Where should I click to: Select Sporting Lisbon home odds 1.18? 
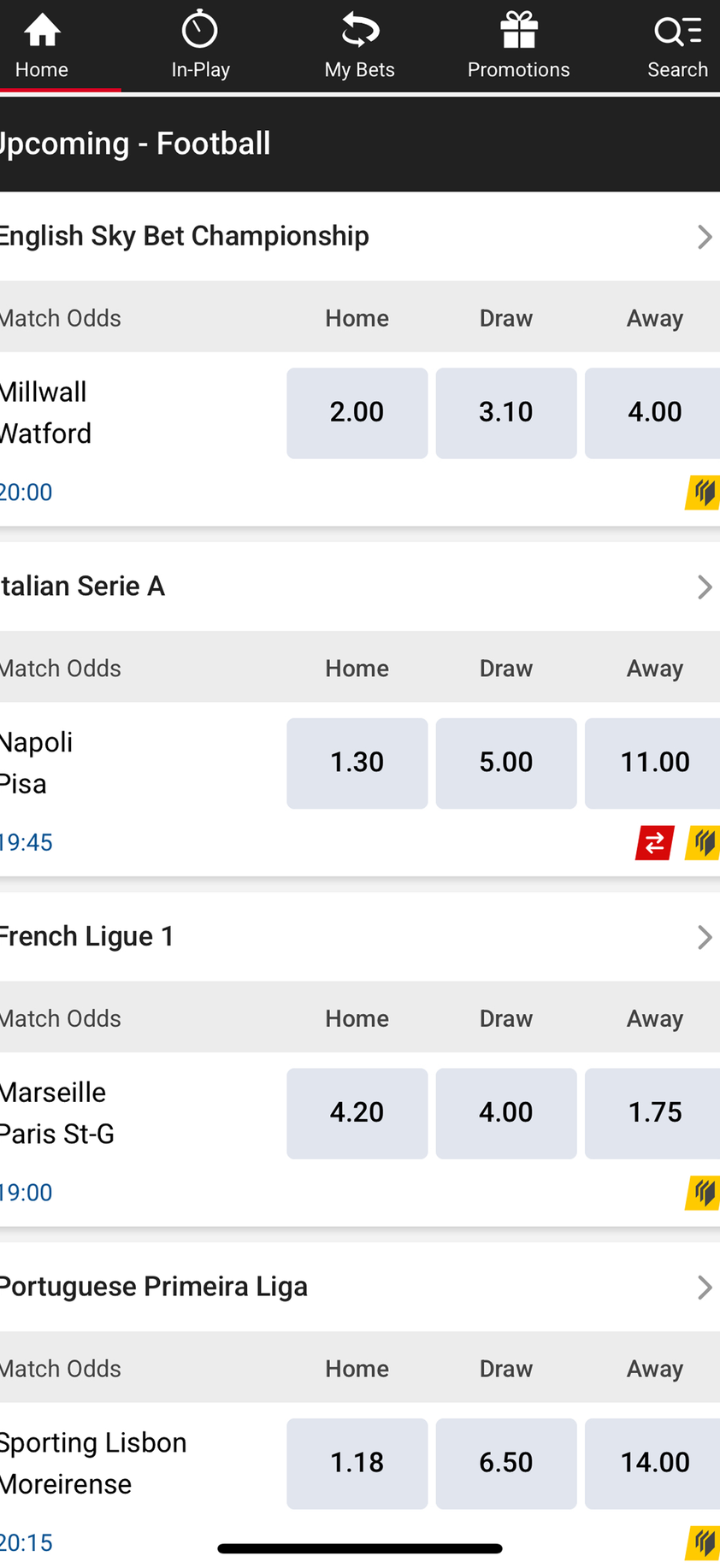tap(357, 1464)
